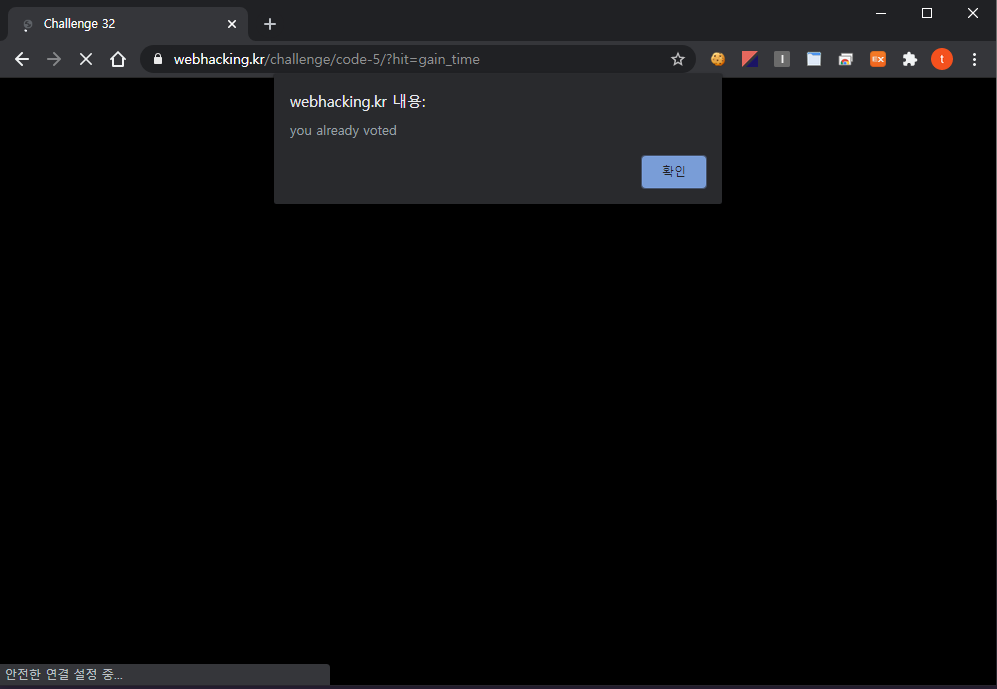Click the red and navy diagonal extension icon
This screenshot has width=997, height=689.
(749, 59)
